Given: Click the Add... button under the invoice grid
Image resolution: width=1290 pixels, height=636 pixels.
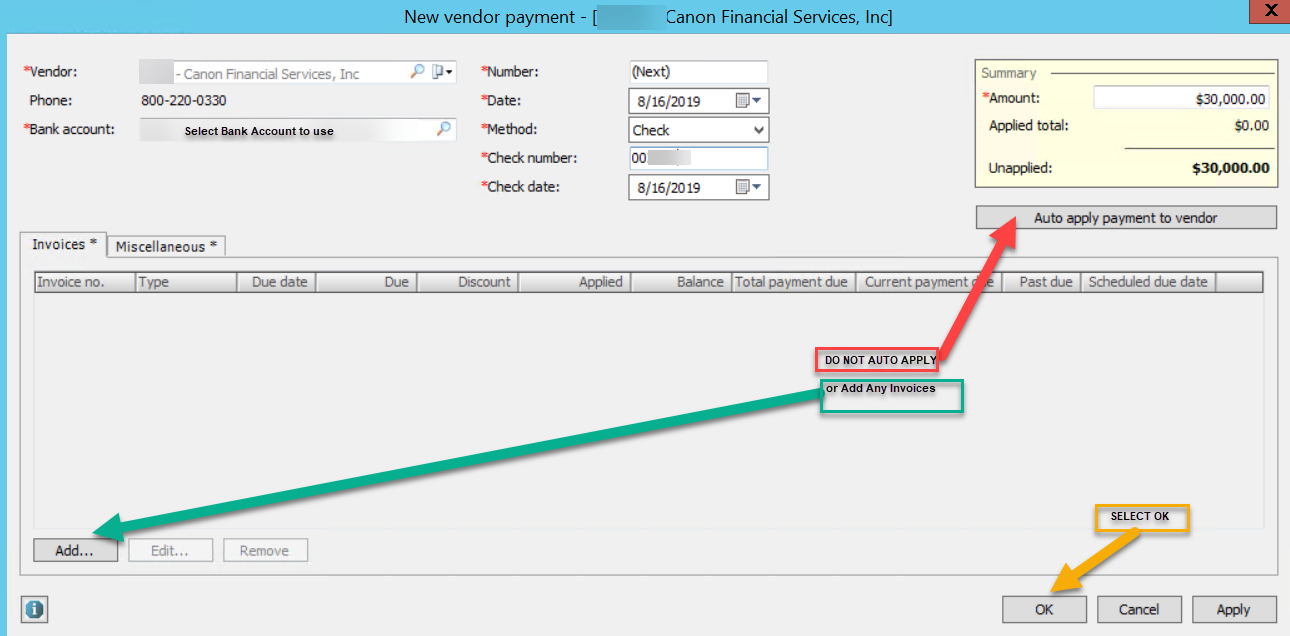Looking at the screenshot, I should pyautogui.click(x=75, y=550).
